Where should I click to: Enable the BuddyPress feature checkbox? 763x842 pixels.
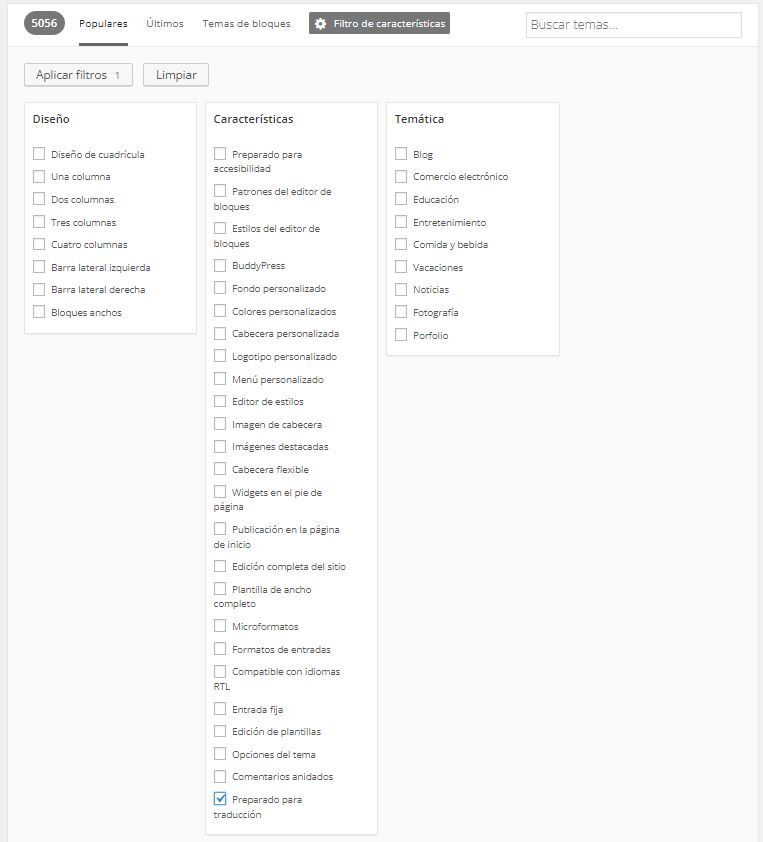click(220, 266)
